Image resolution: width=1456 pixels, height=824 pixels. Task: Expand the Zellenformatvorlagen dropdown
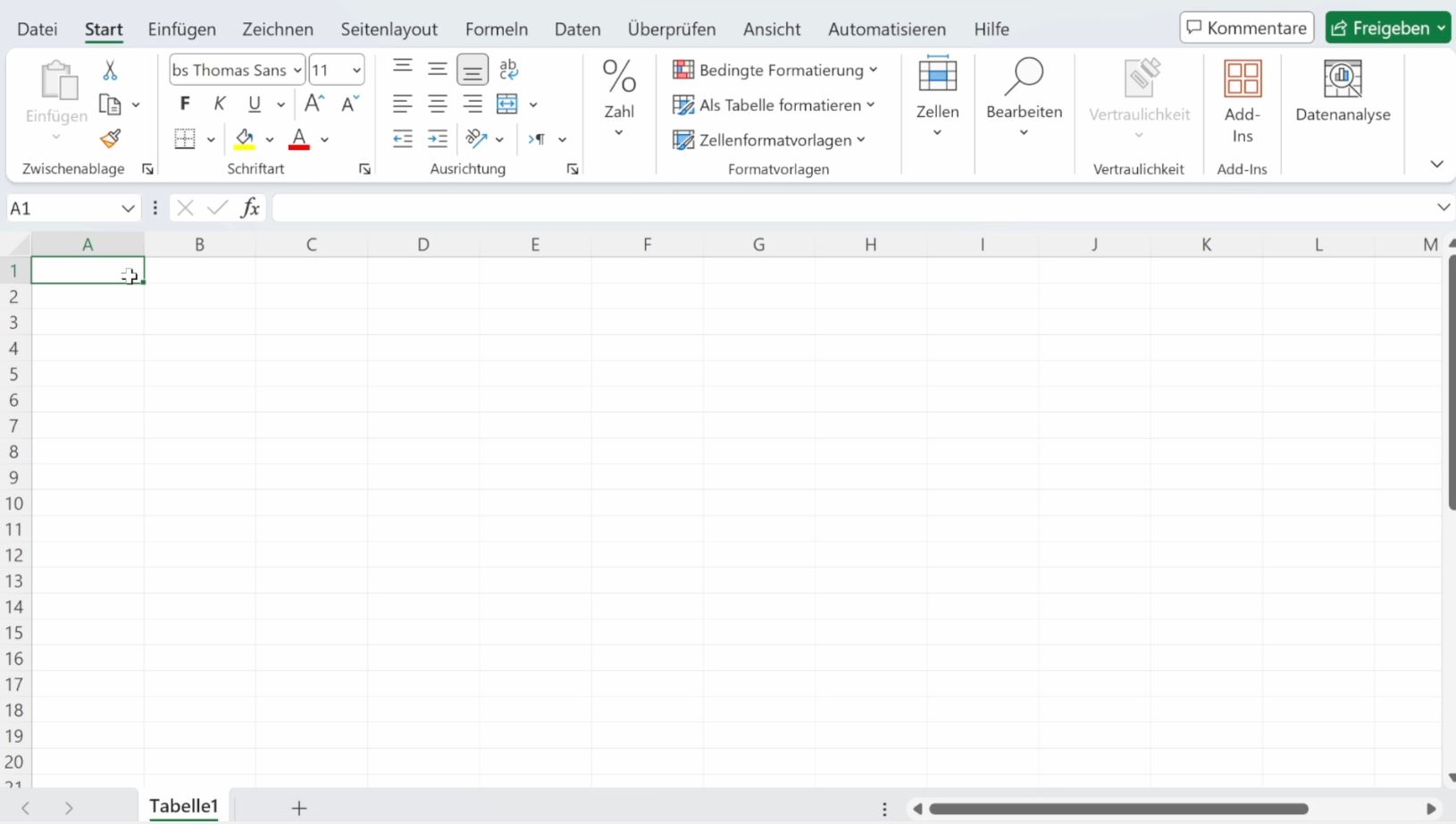(x=769, y=139)
